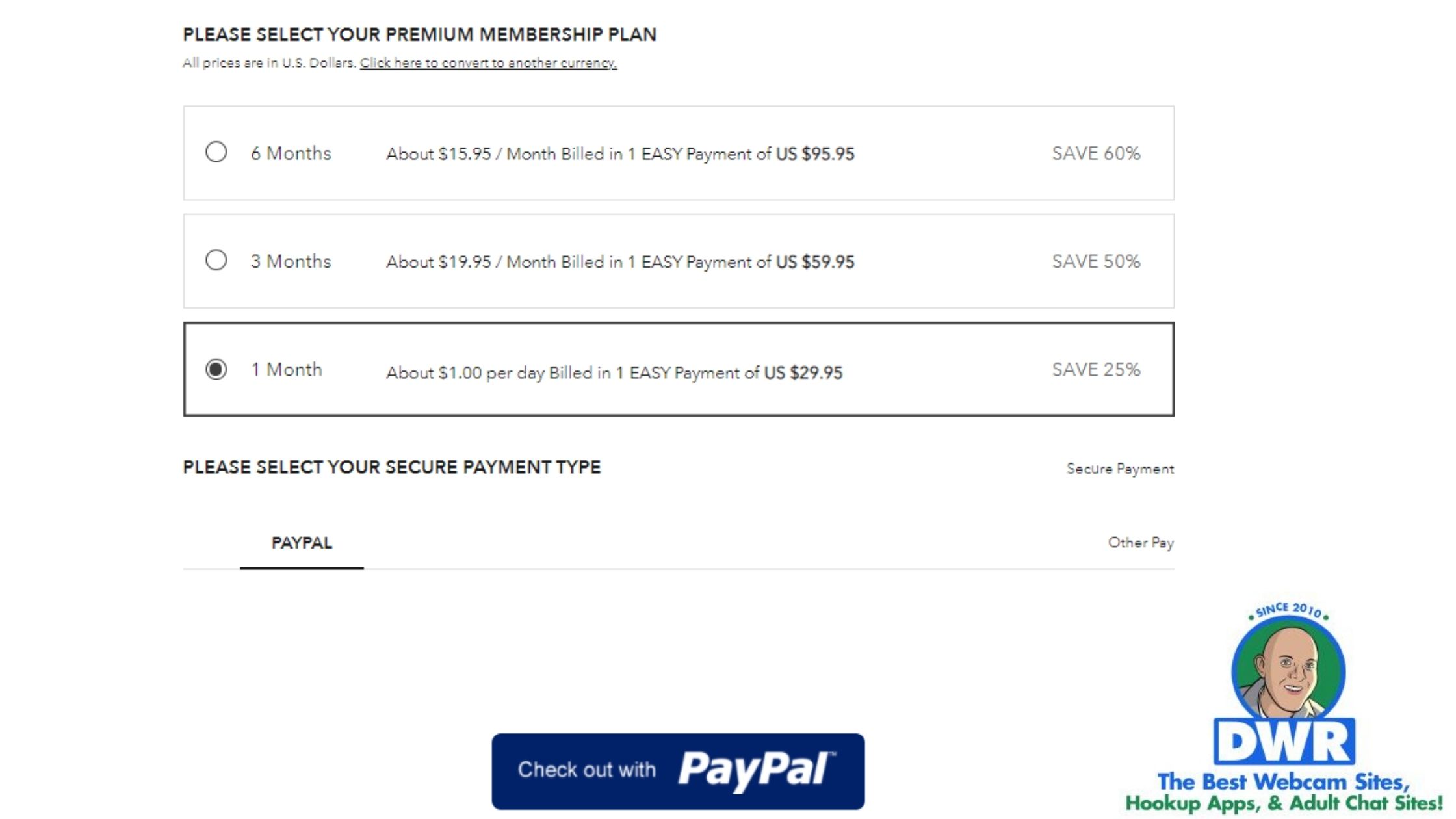Screen dimensions: 1456x819
Task: Click the US $59.95 price text
Action: (x=815, y=262)
